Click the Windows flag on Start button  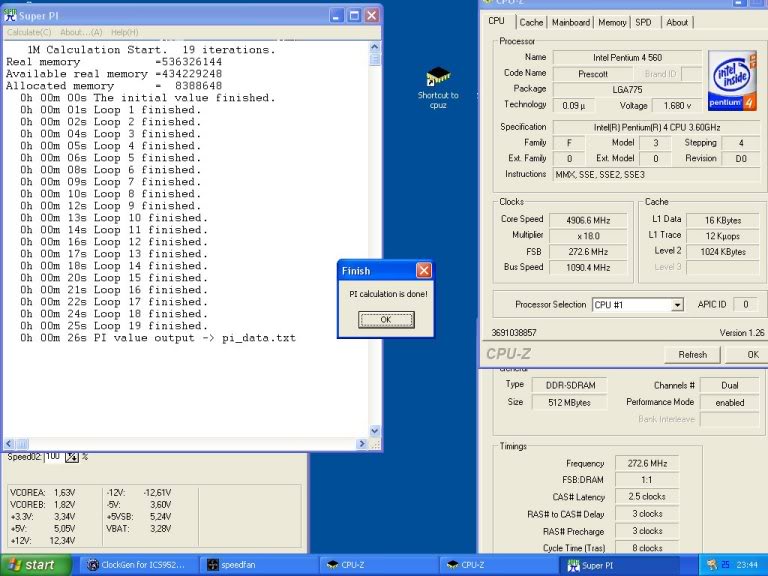pos(14,565)
